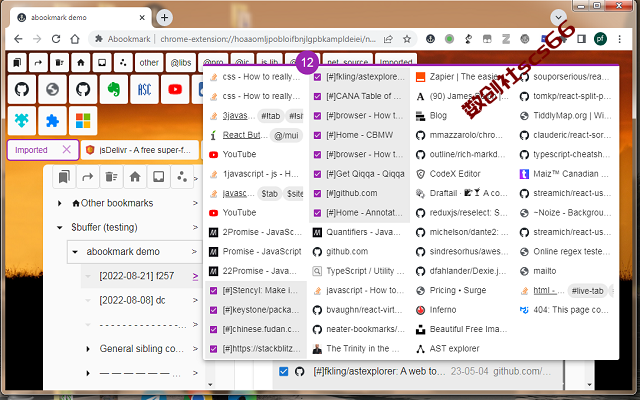The height and width of the screenshot is (400, 640).
Task: Open the blue puzzle piece tile
Action: [52, 120]
